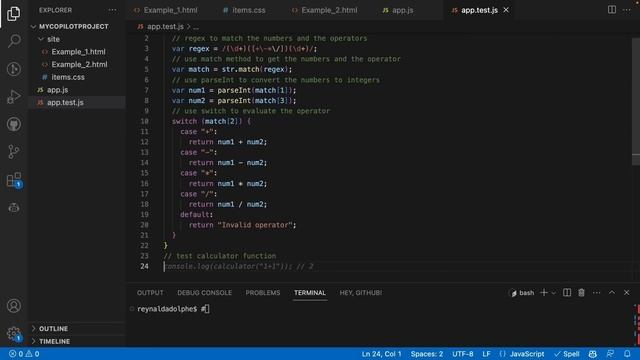This screenshot has width=640, height=360.
Task: Select app.test.js in the file tree
Action: tap(65, 102)
